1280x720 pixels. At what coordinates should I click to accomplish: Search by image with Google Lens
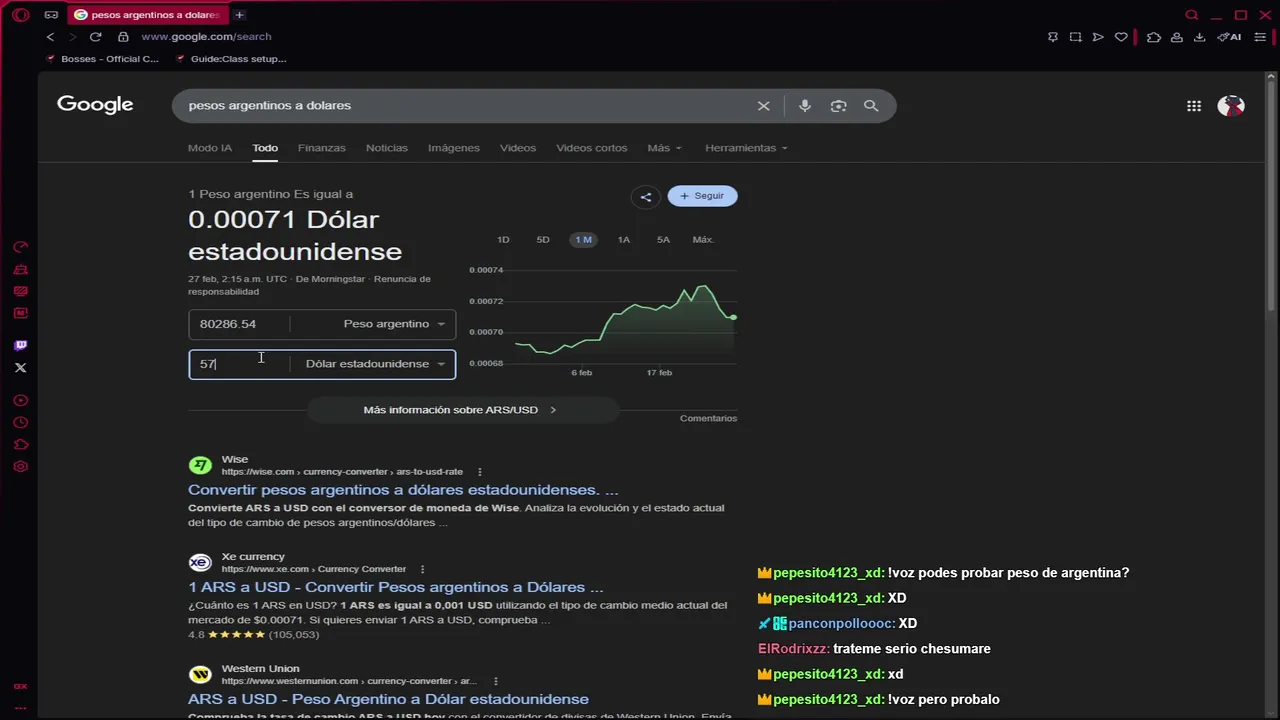[x=838, y=106]
